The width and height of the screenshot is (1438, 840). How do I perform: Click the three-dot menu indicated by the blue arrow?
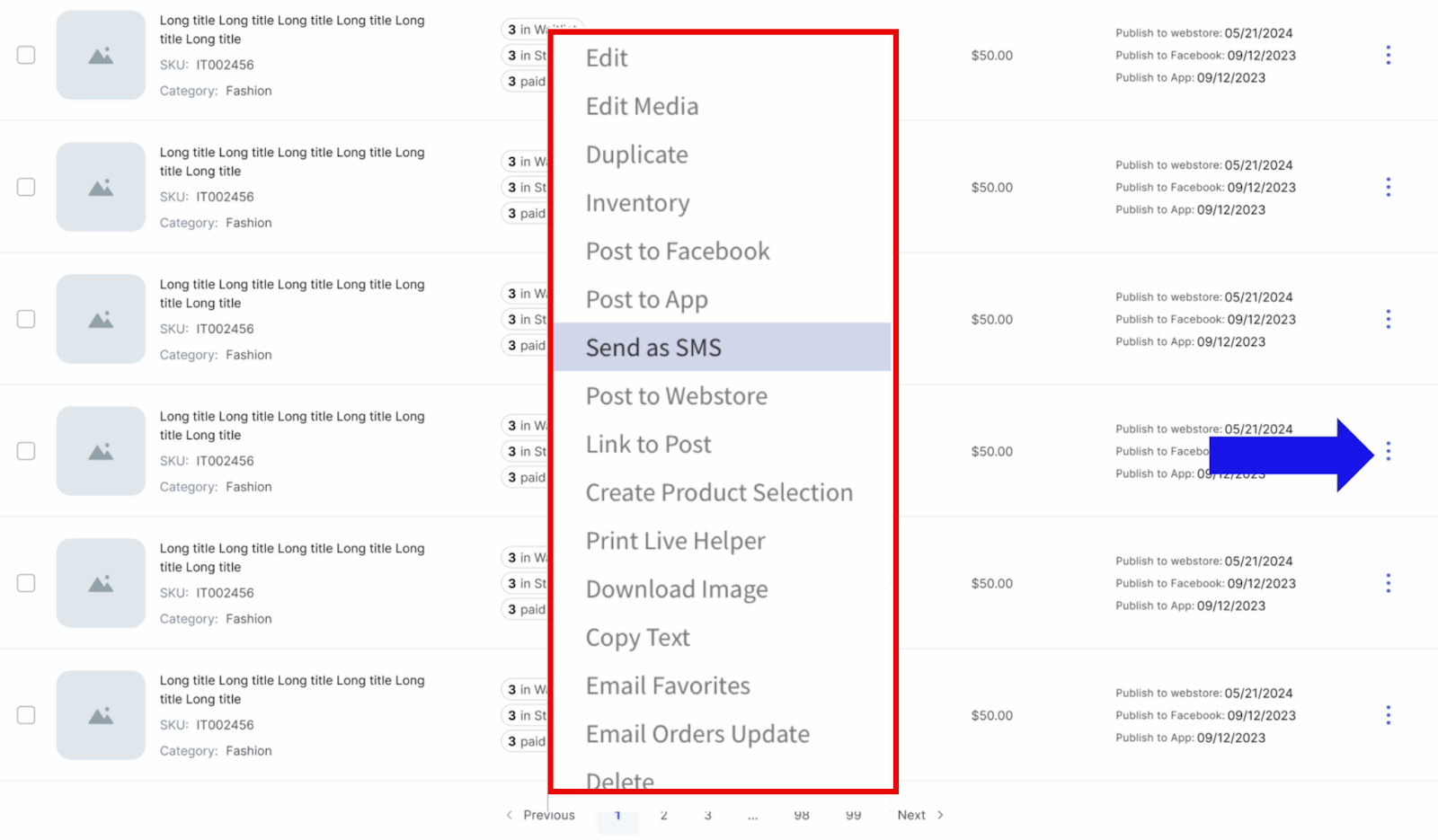[x=1388, y=452]
